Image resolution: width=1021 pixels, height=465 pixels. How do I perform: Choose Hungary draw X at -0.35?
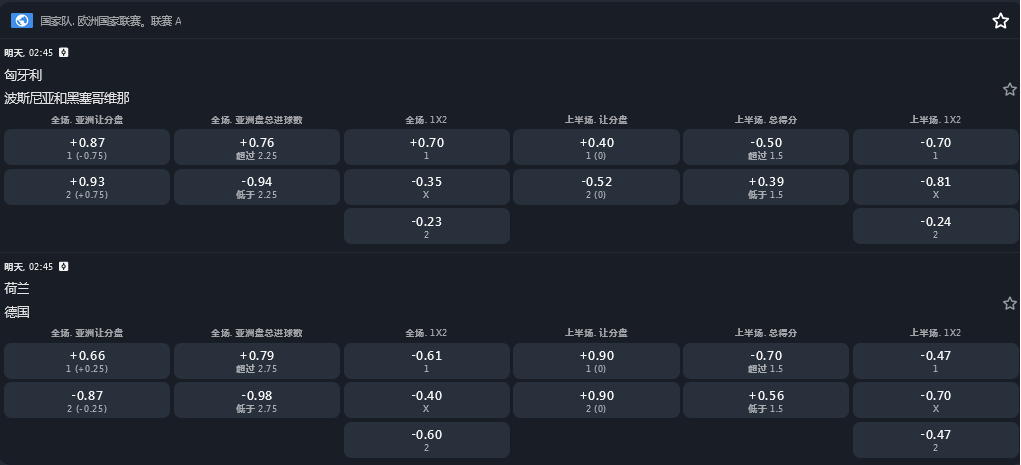click(426, 187)
